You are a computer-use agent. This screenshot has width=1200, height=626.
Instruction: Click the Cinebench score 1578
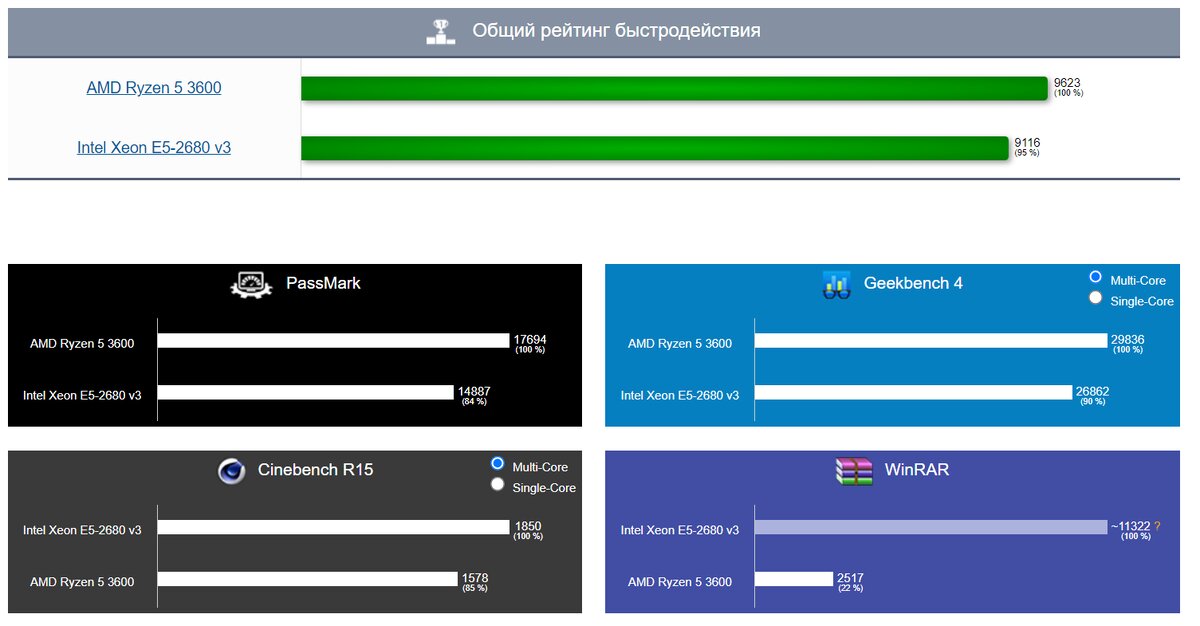coord(475,578)
